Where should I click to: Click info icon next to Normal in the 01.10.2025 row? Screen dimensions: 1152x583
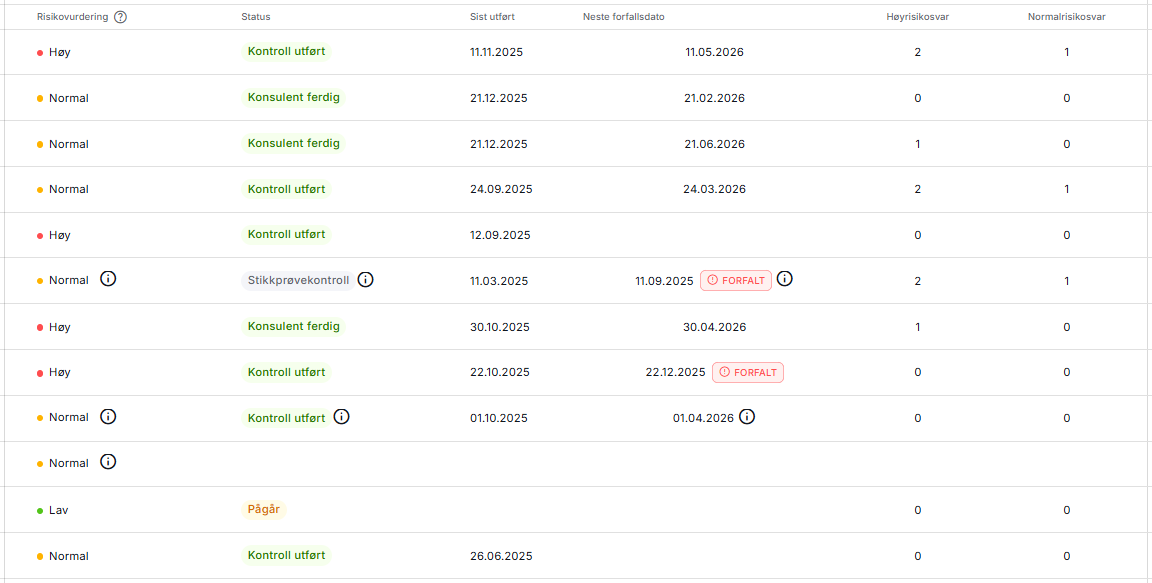(109, 417)
